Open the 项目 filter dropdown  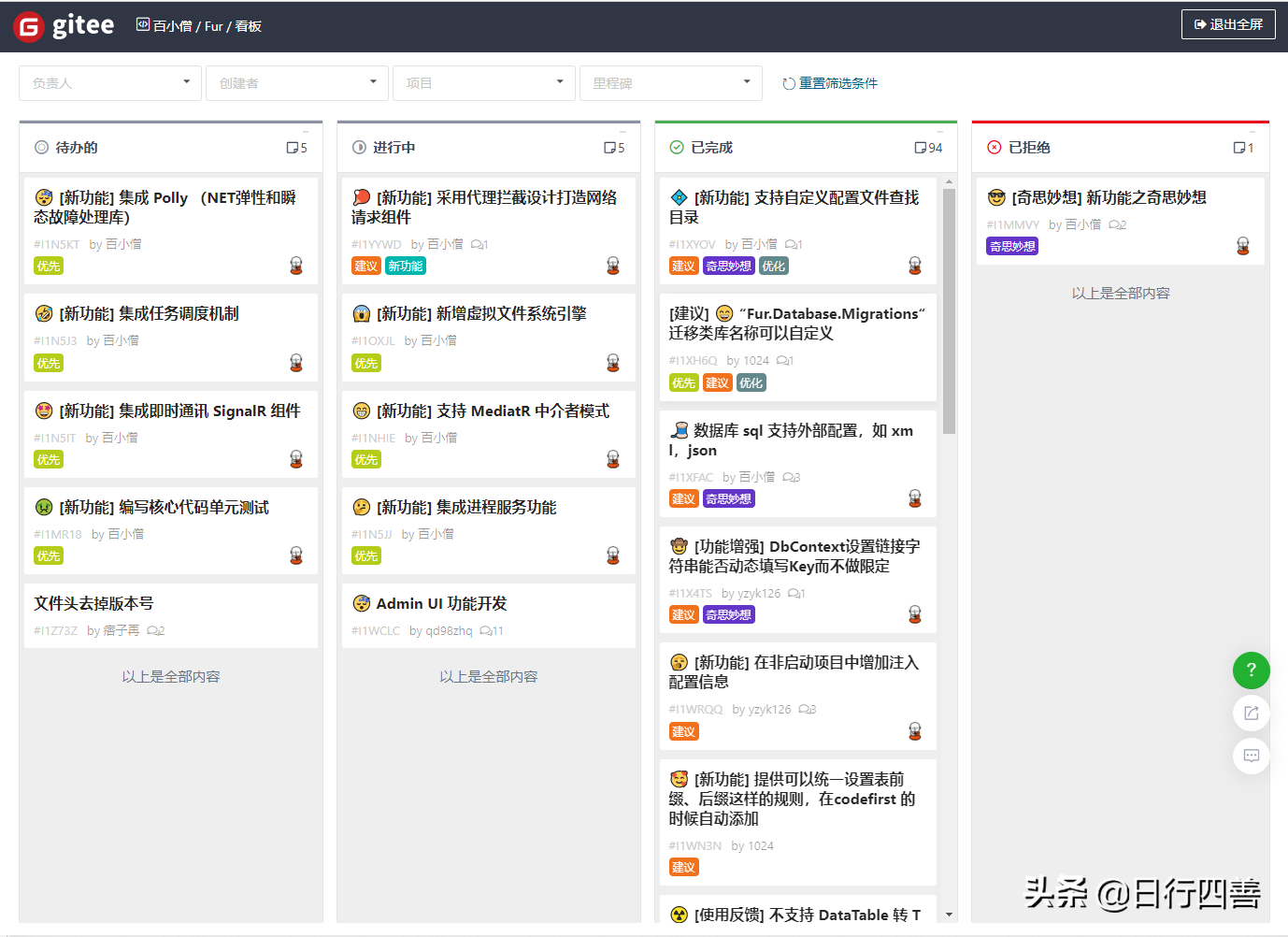484,83
